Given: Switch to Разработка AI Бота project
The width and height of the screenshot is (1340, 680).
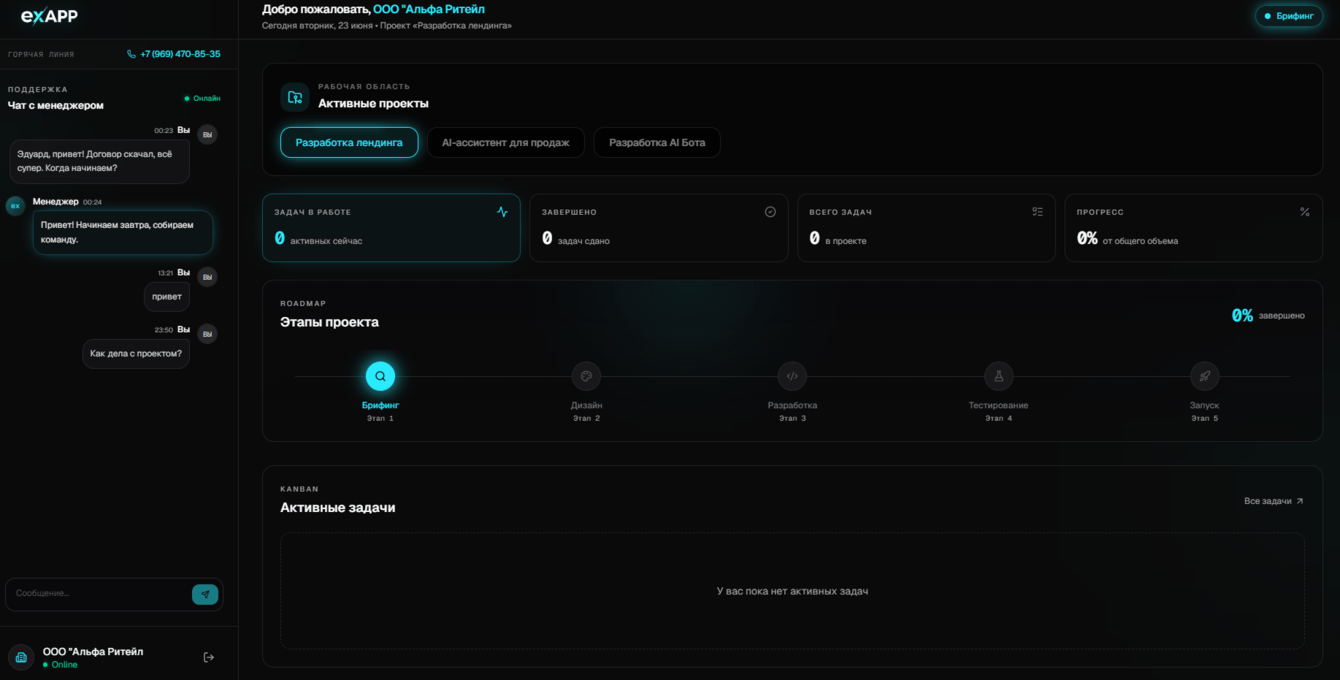Looking at the screenshot, I should click(x=657, y=142).
